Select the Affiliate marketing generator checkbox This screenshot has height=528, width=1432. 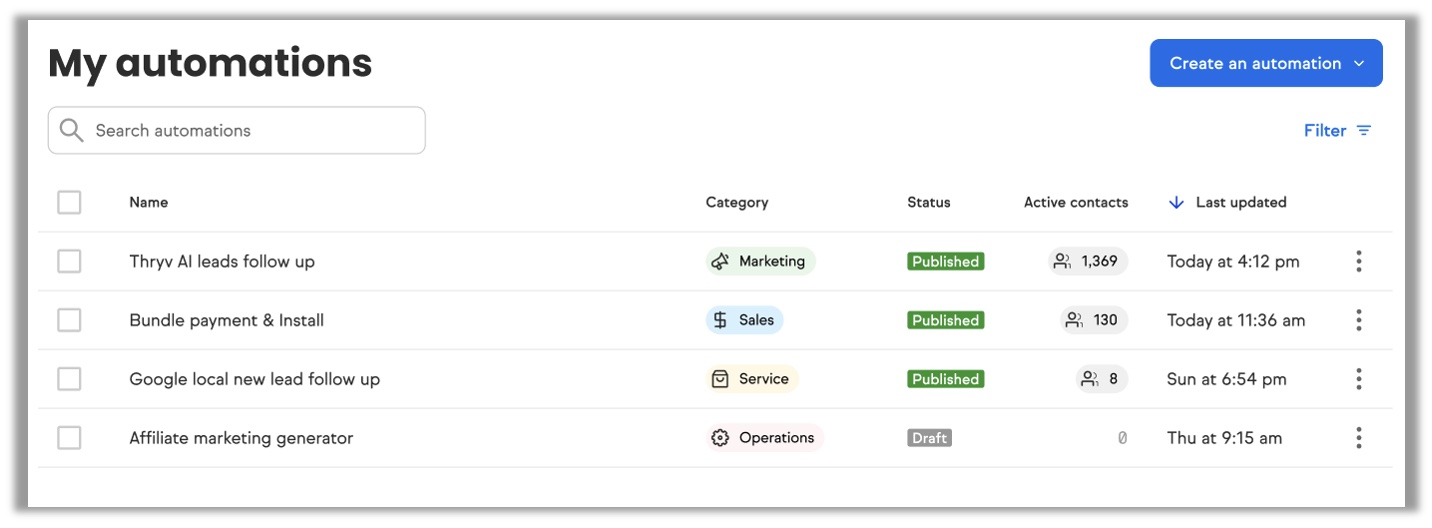tap(69, 438)
